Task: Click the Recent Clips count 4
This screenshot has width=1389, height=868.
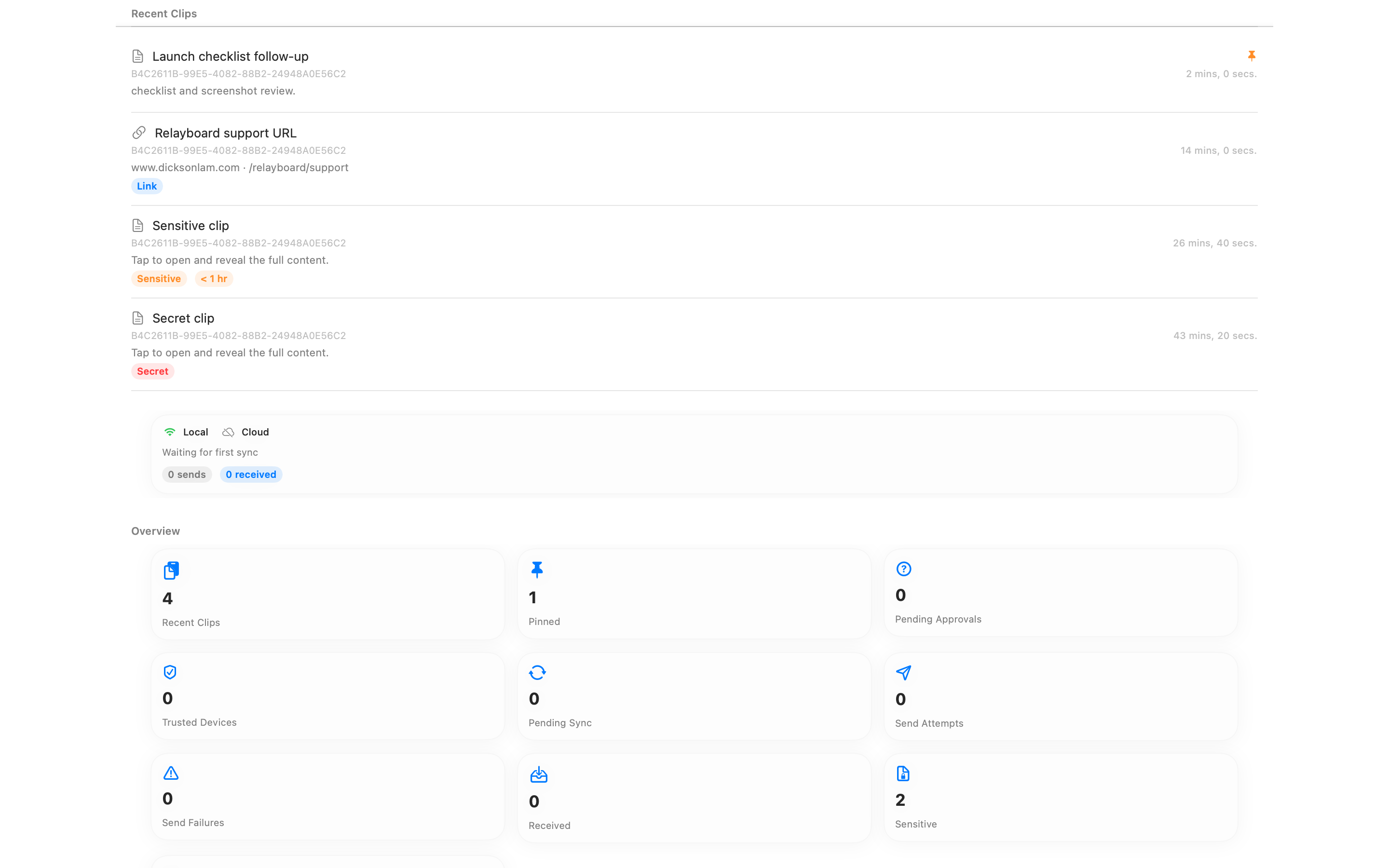Action: tap(168, 599)
